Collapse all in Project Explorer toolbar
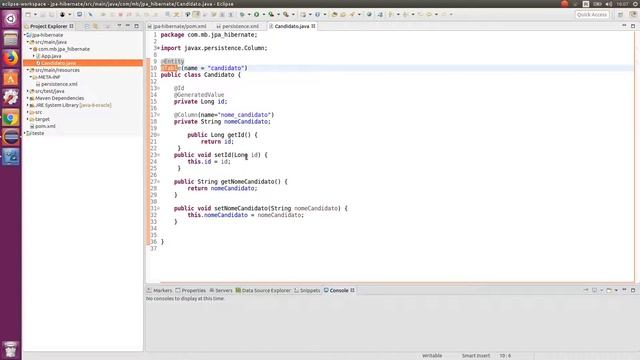Screen dimensions: 640x360 tap(87, 26)
